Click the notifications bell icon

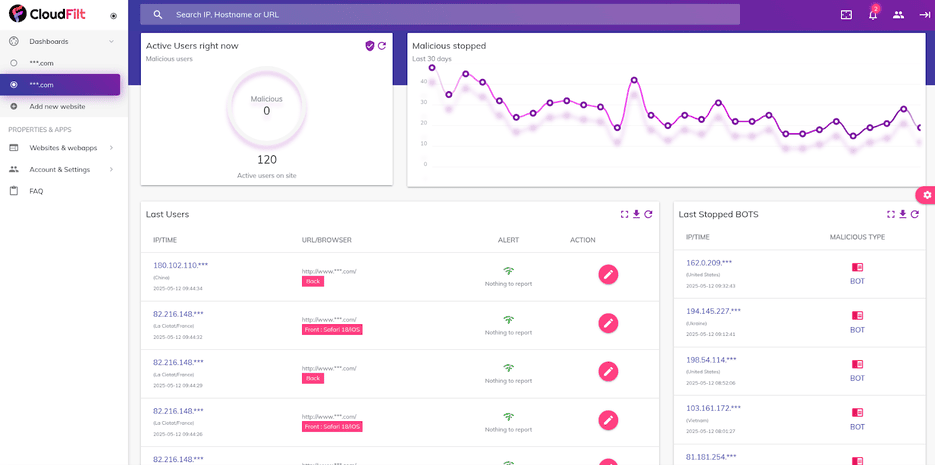click(872, 15)
